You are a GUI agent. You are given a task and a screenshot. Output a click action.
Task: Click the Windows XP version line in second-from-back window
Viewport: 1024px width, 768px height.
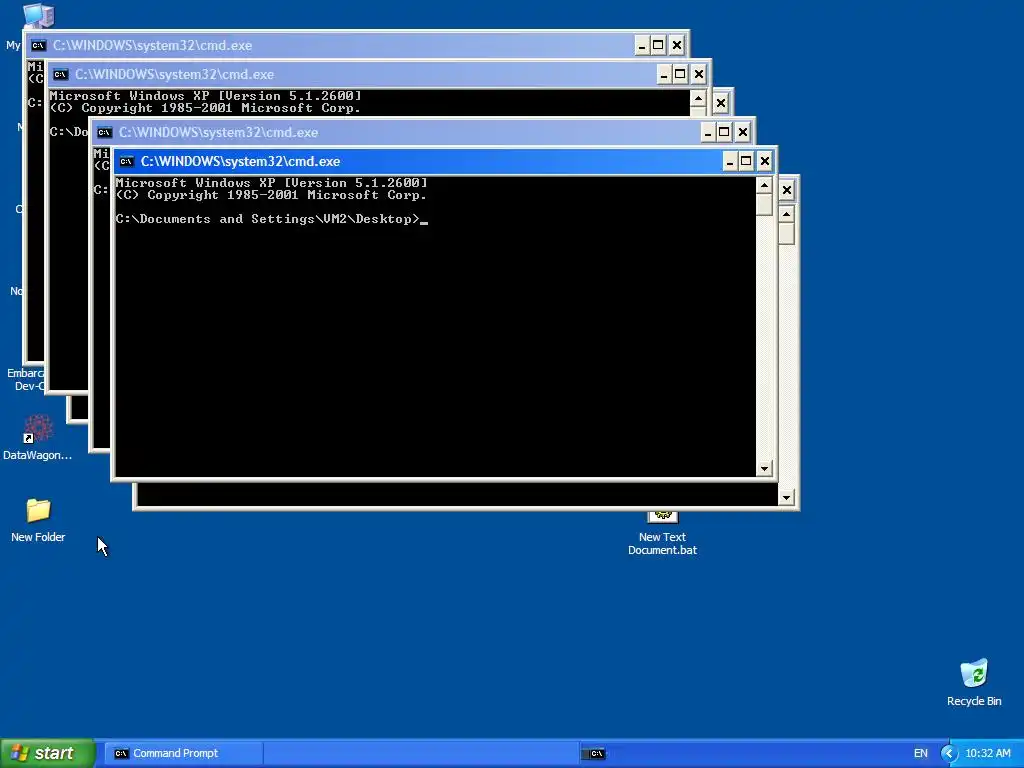[205, 96]
